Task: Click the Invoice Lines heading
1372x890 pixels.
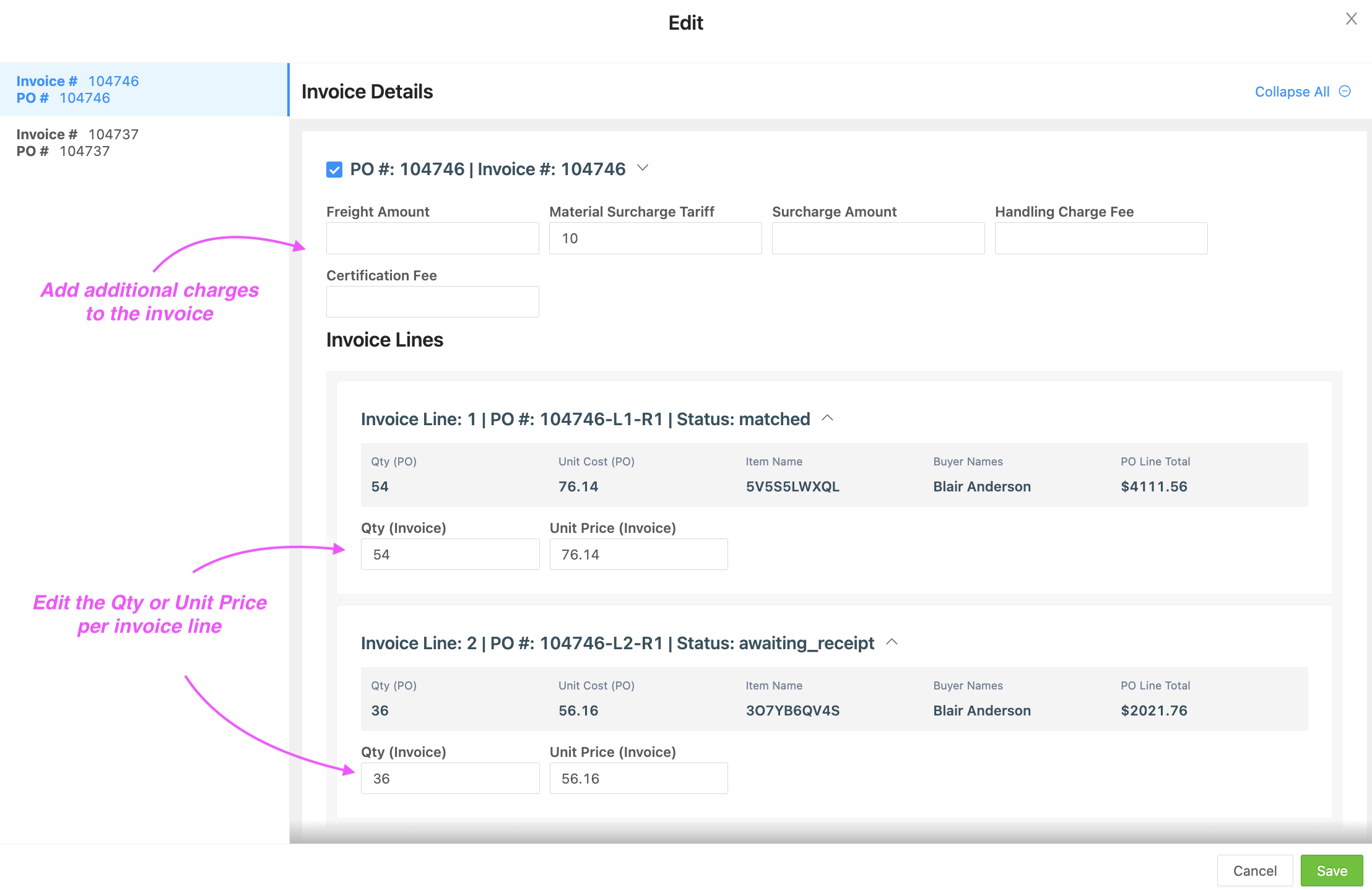Action: (384, 340)
